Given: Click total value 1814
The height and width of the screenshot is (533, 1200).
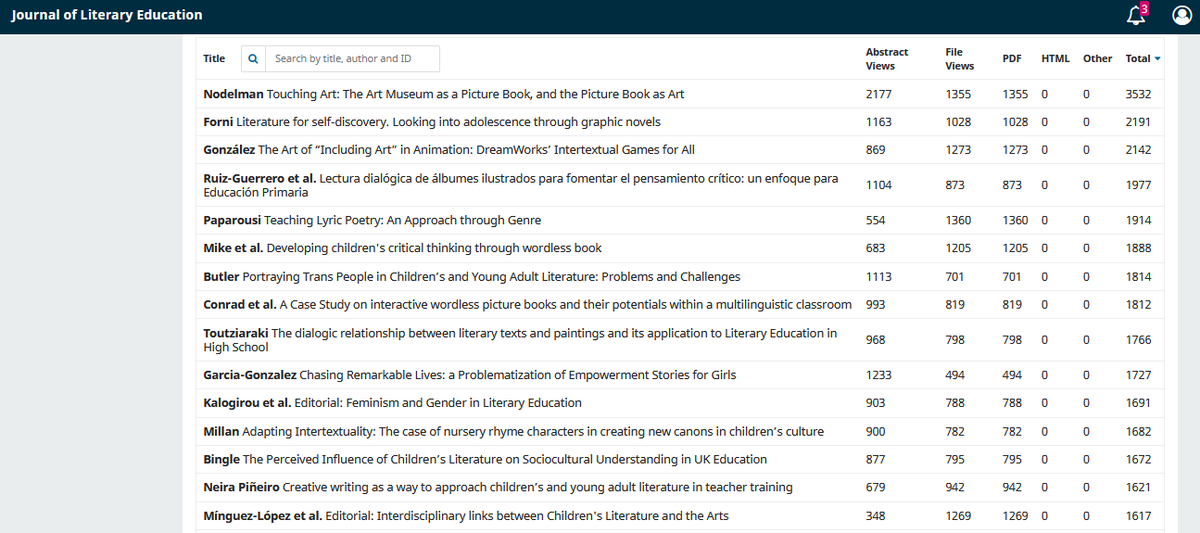Looking at the screenshot, I should pos(1138,276).
